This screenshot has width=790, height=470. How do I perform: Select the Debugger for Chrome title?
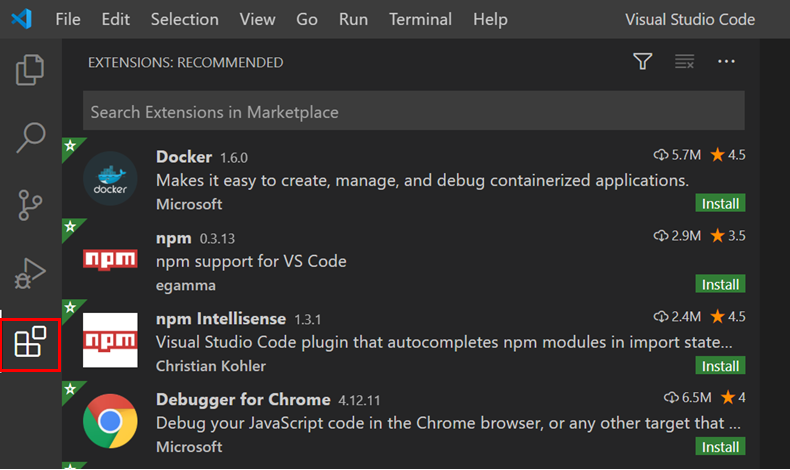243,399
